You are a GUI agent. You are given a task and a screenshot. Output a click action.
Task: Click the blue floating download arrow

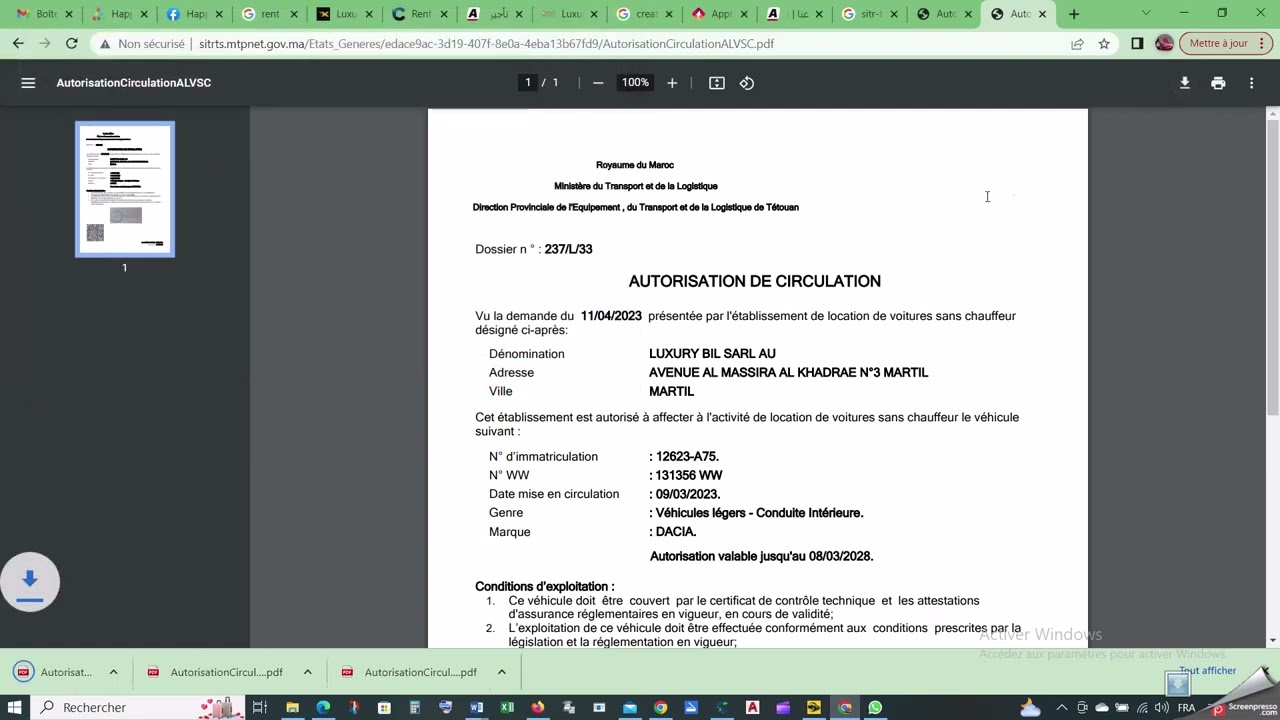30,582
